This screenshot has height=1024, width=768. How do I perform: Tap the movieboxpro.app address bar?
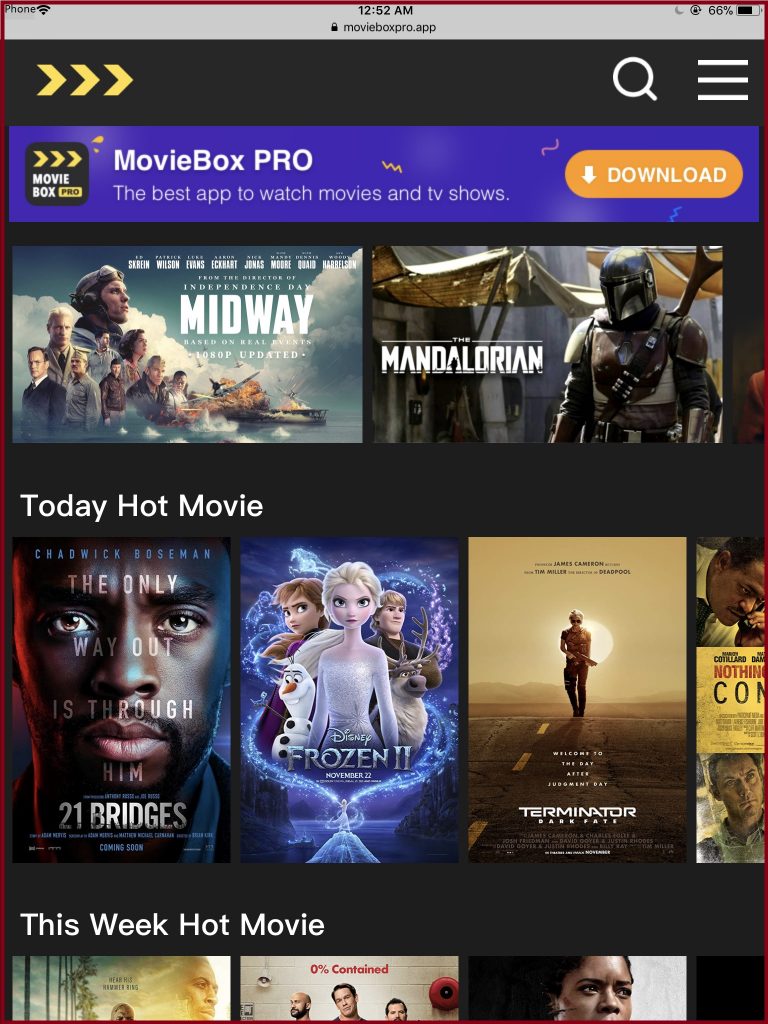[384, 27]
